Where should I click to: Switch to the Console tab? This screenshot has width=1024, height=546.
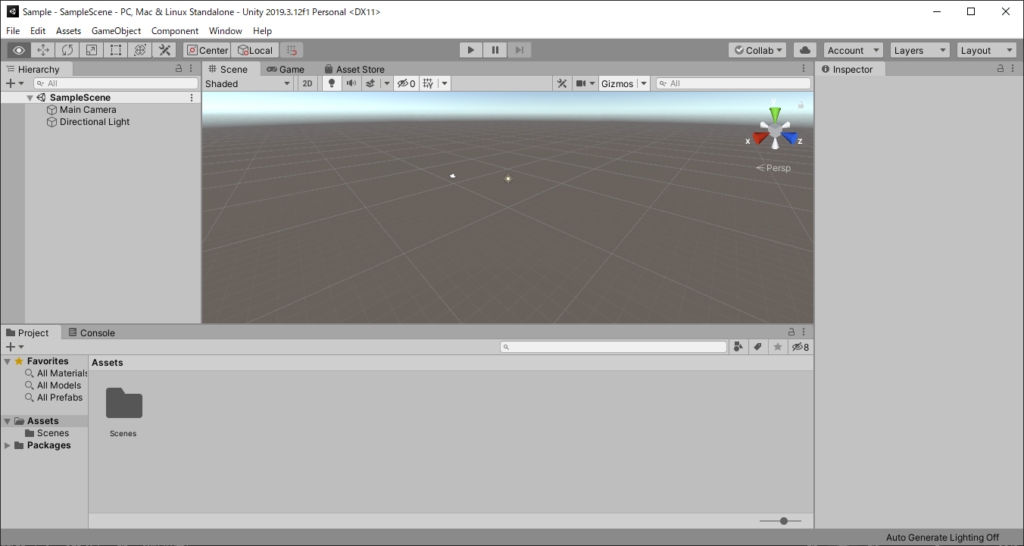[x=91, y=332]
